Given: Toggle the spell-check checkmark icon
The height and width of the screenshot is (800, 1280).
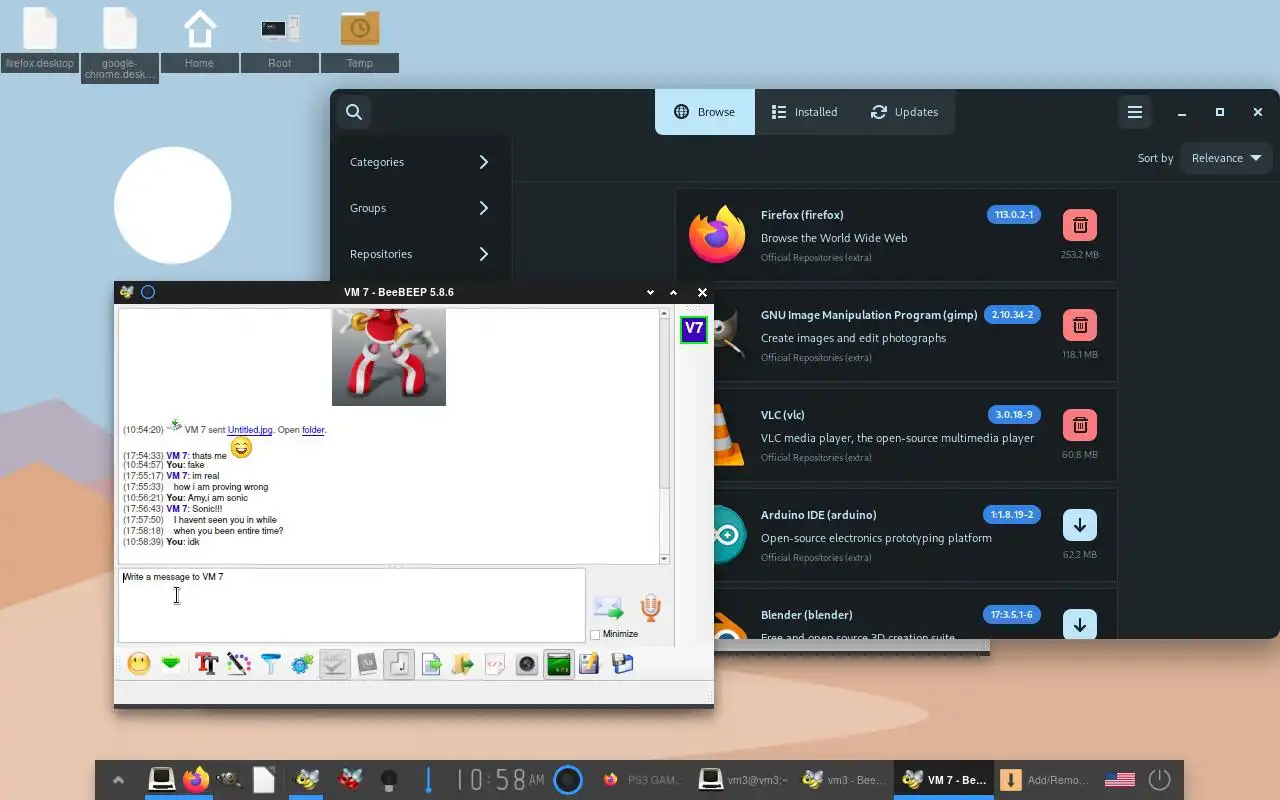Looking at the screenshot, I should tap(334, 664).
